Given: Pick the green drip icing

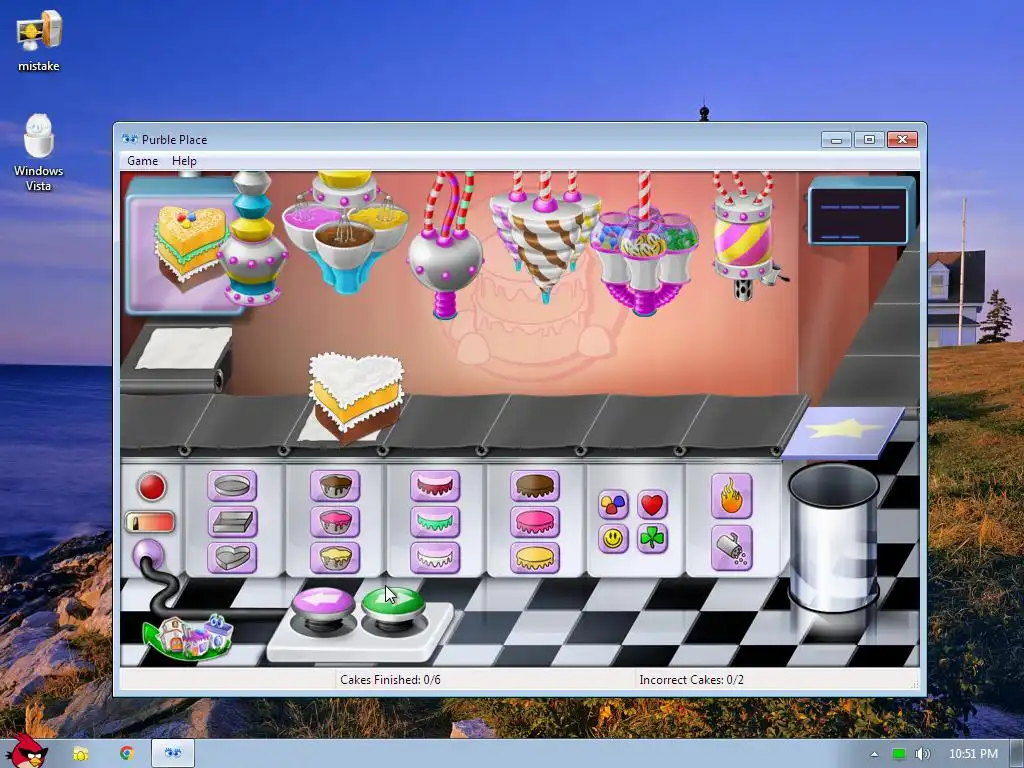Looking at the screenshot, I should pos(435,522).
